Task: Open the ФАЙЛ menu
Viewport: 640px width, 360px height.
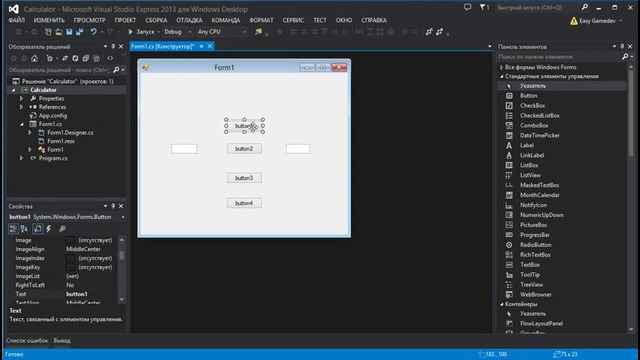Action: [16, 20]
